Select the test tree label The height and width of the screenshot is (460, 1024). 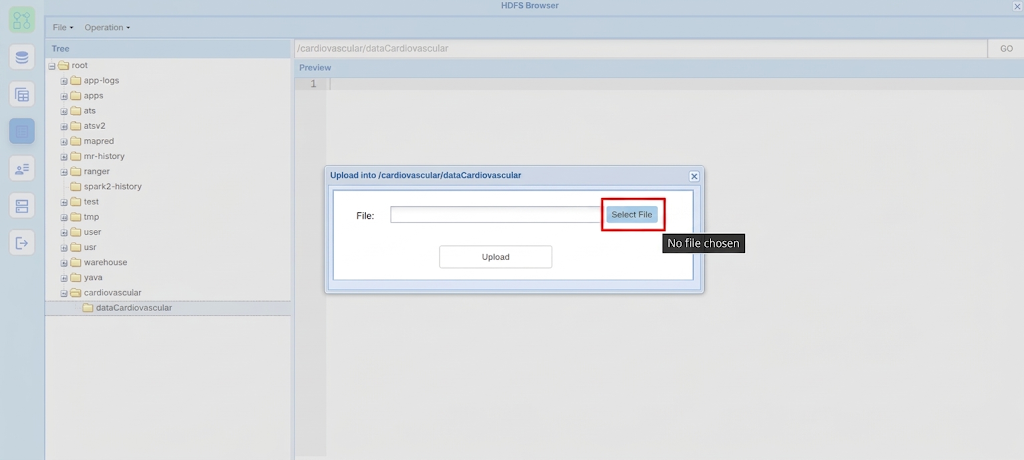coord(91,201)
